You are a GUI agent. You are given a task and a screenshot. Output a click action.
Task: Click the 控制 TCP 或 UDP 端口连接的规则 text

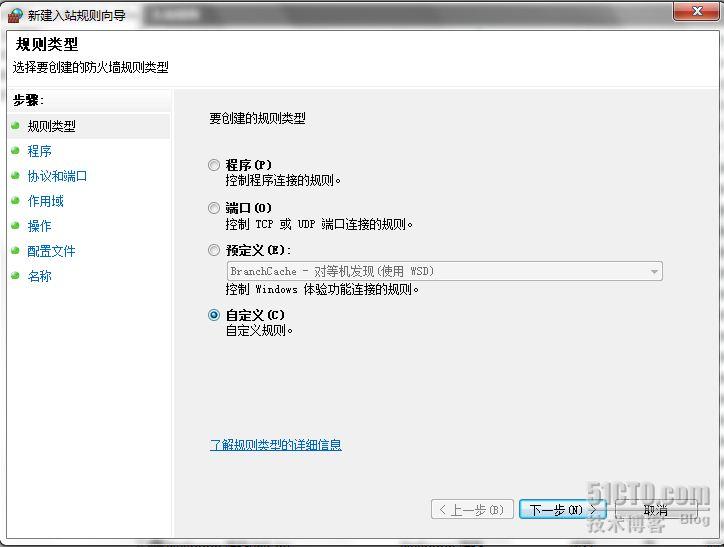pyautogui.click(x=319, y=224)
